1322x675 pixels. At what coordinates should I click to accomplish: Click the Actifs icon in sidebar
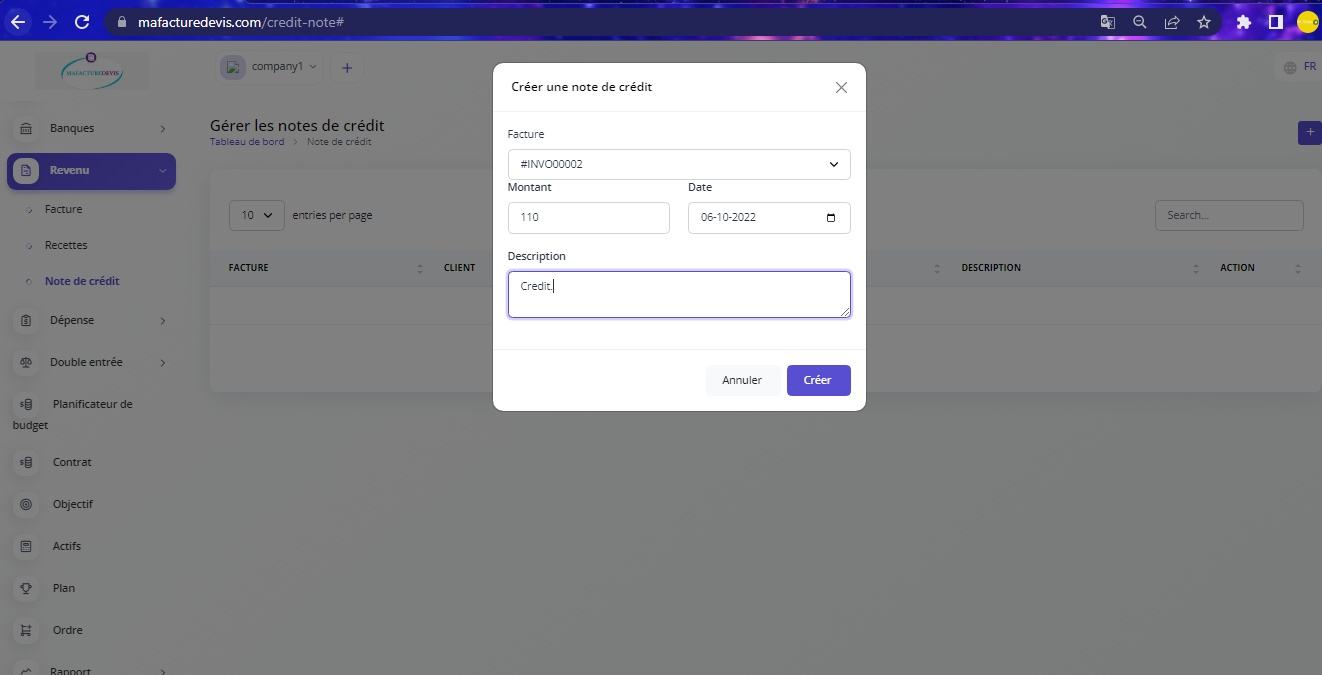[26, 546]
